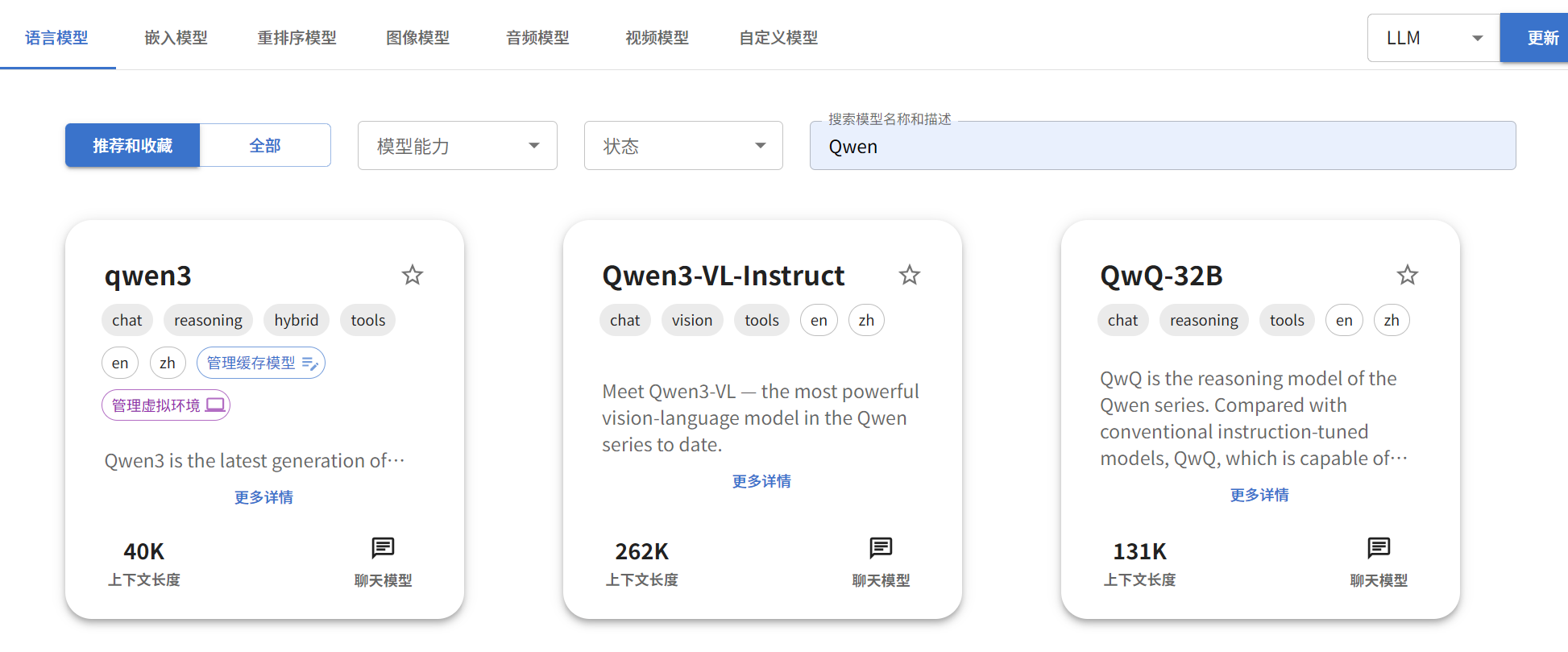Open 更多详情 for qwen3
This screenshot has height=652, width=1568.
coord(263,497)
